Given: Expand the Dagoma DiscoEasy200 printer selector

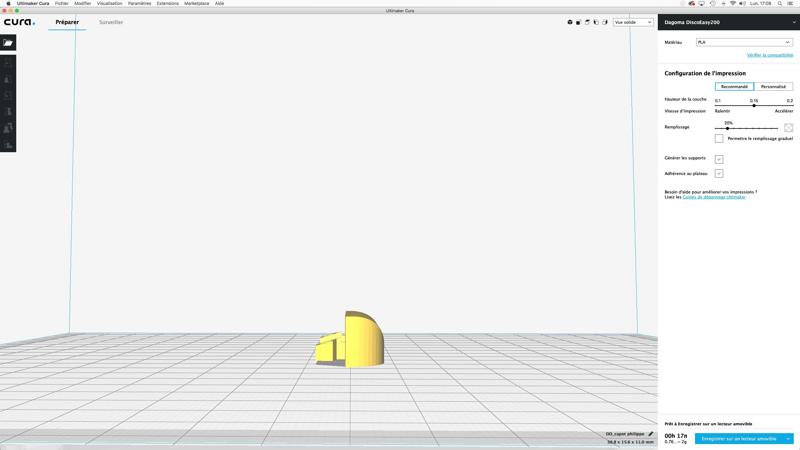Looking at the screenshot, I should 729,22.
